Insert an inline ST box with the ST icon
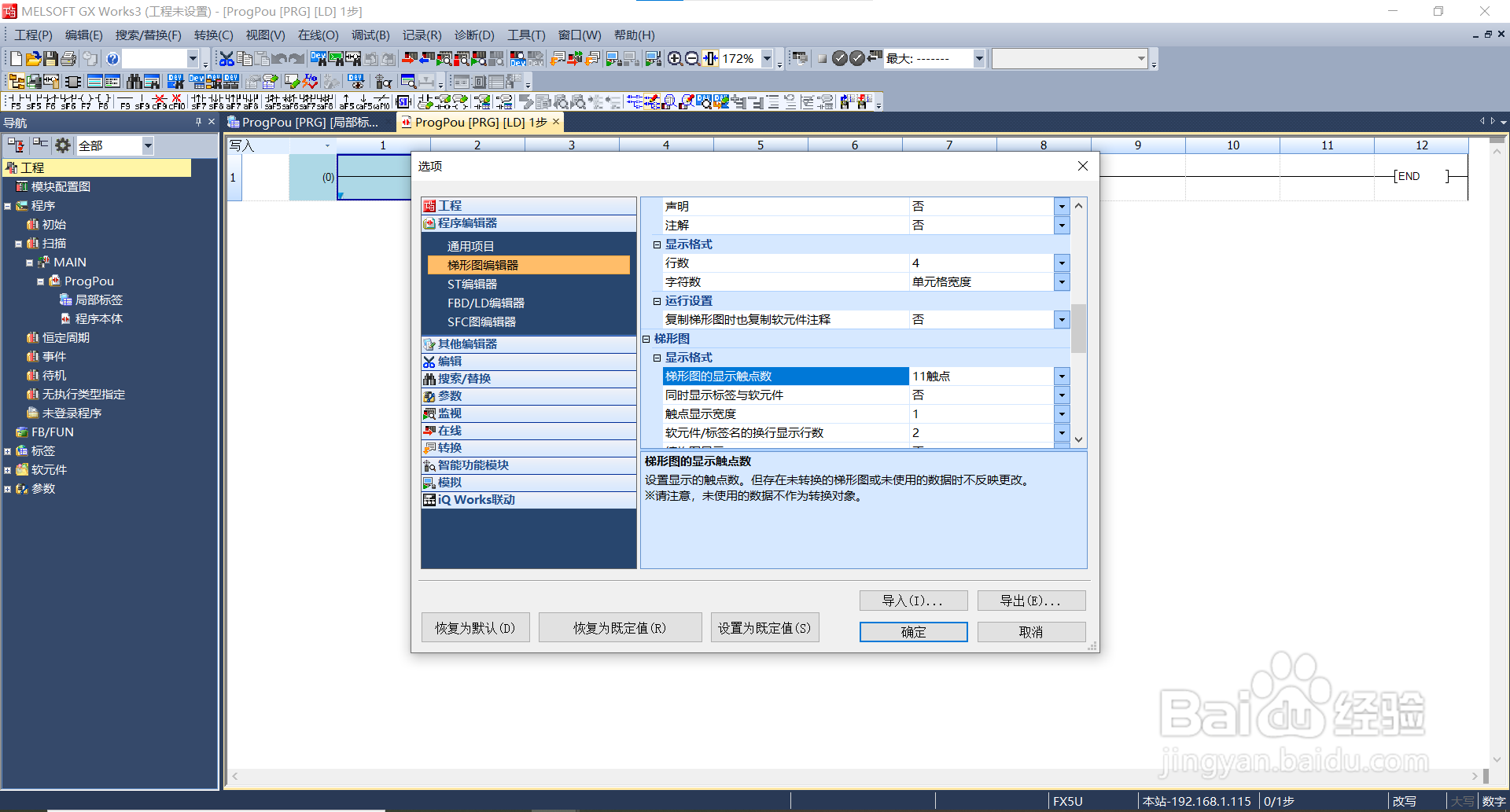The height and width of the screenshot is (812, 1510). pyautogui.click(x=403, y=102)
